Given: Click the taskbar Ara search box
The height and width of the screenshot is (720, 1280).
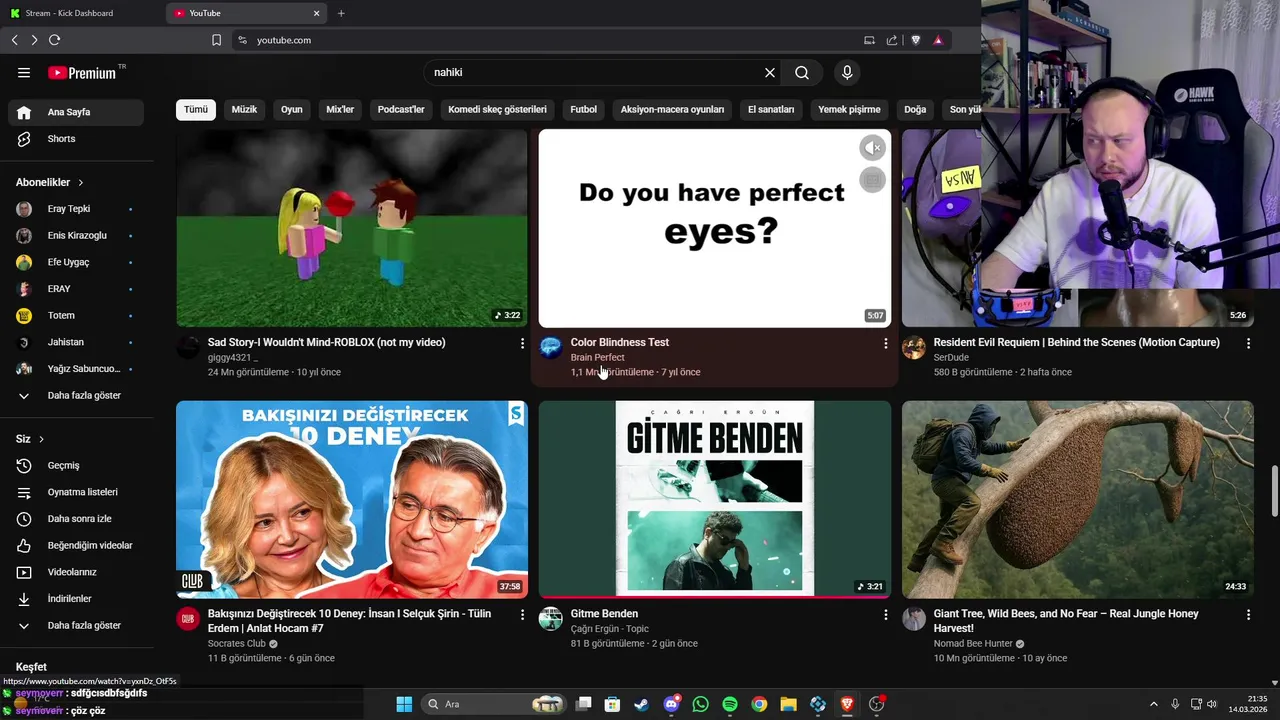Looking at the screenshot, I should click(493, 704).
